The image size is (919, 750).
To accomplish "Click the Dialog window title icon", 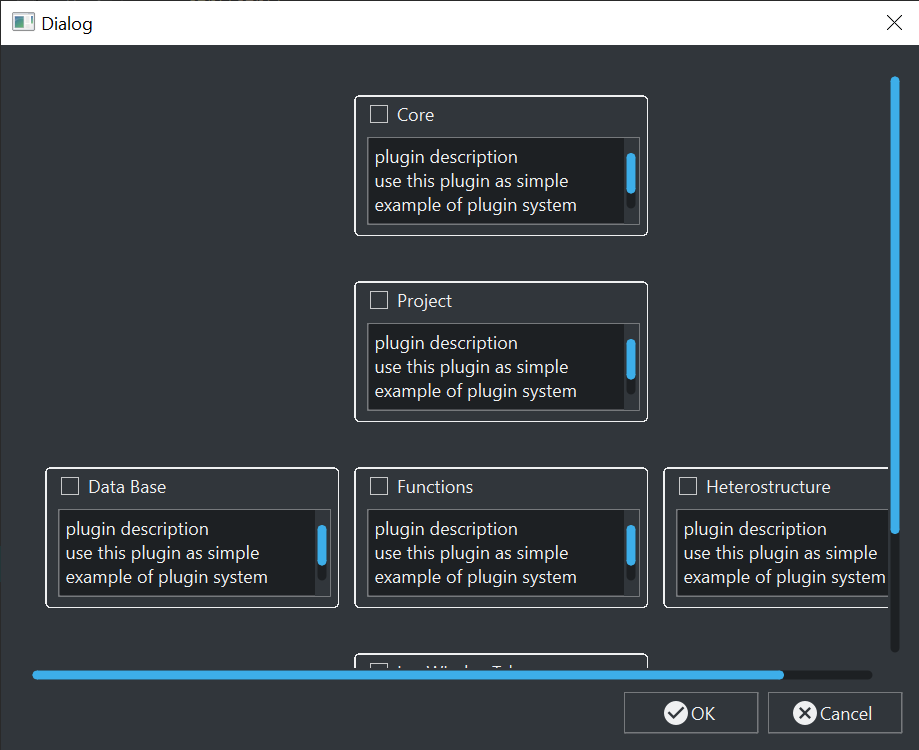I will (23, 23).
